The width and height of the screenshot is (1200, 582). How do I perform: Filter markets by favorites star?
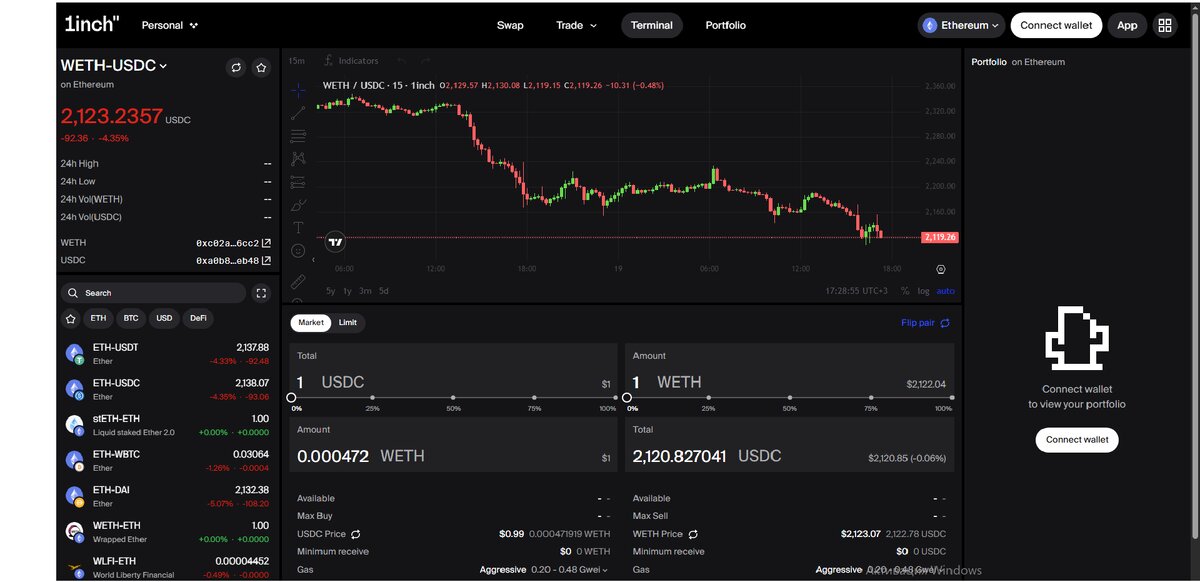click(x=70, y=319)
